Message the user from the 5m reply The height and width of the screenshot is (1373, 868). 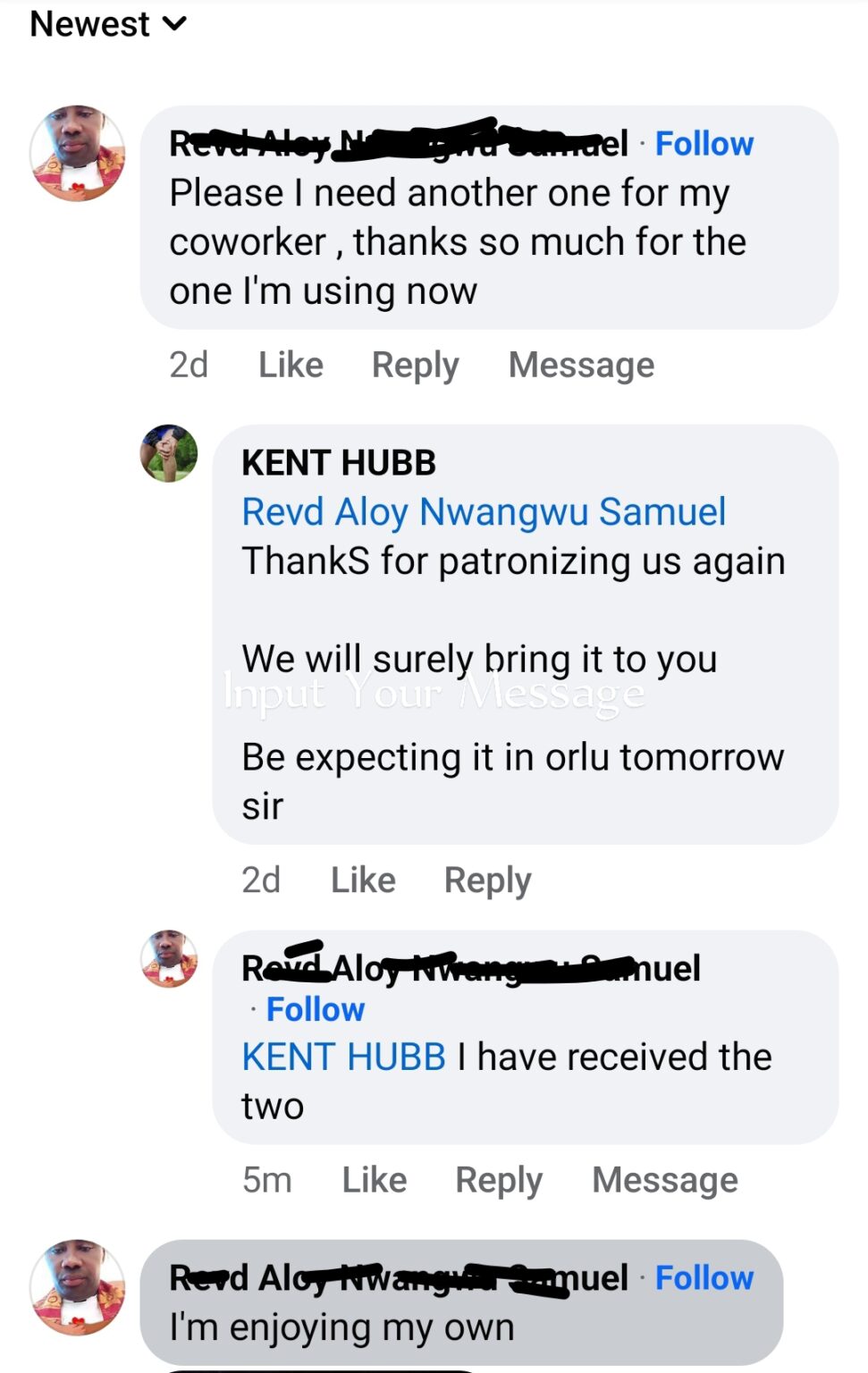point(665,1180)
